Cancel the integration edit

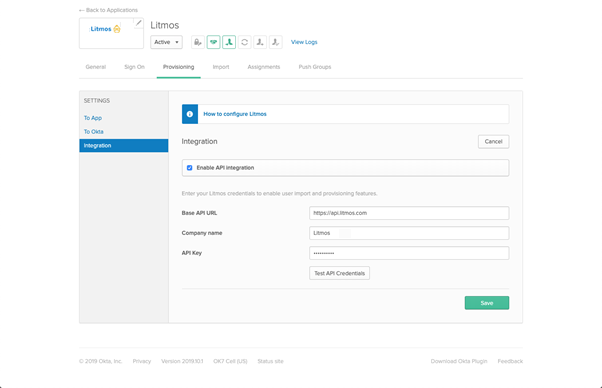click(493, 142)
